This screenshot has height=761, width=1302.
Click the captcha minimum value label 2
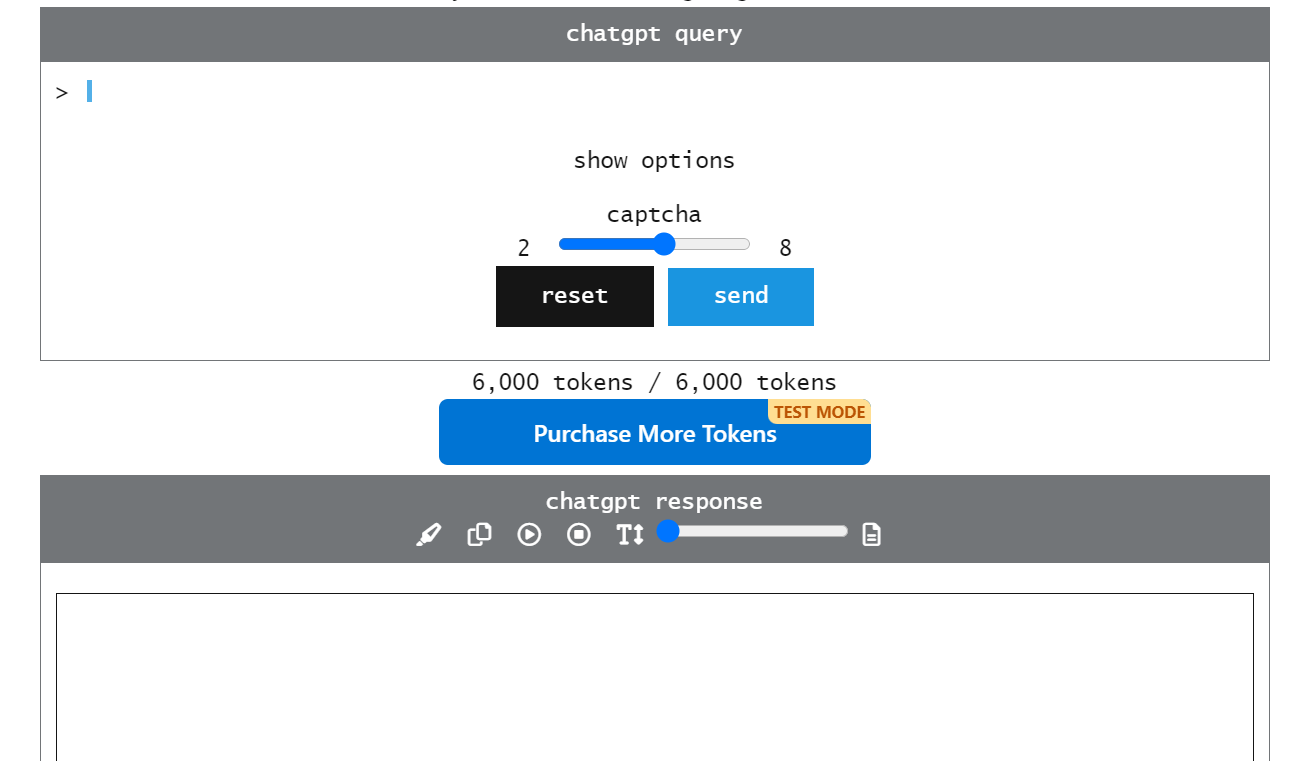click(x=522, y=247)
